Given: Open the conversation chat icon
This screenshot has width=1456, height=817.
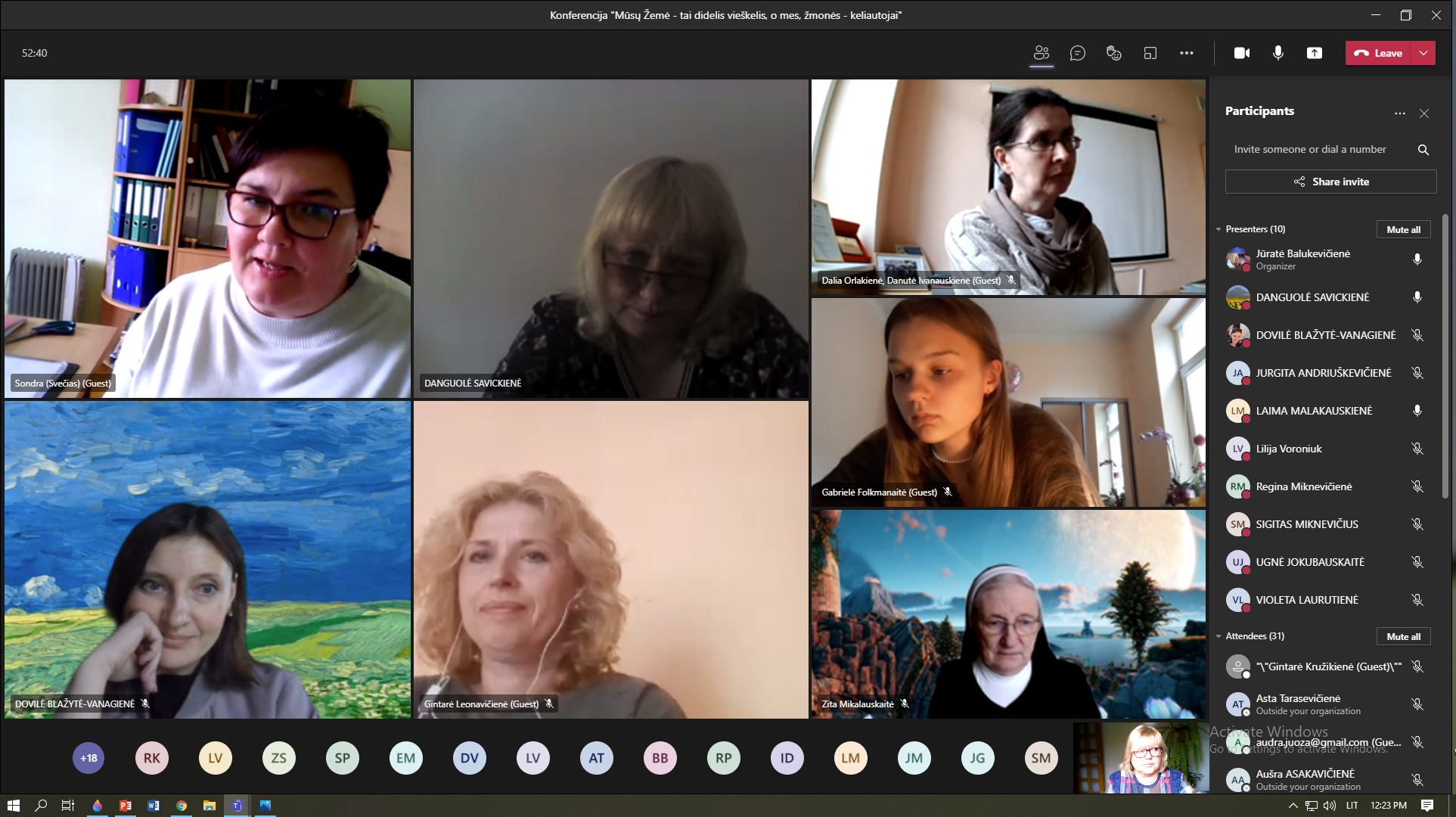Looking at the screenshot, I should pyautogui.click(x=1078, y=53).
